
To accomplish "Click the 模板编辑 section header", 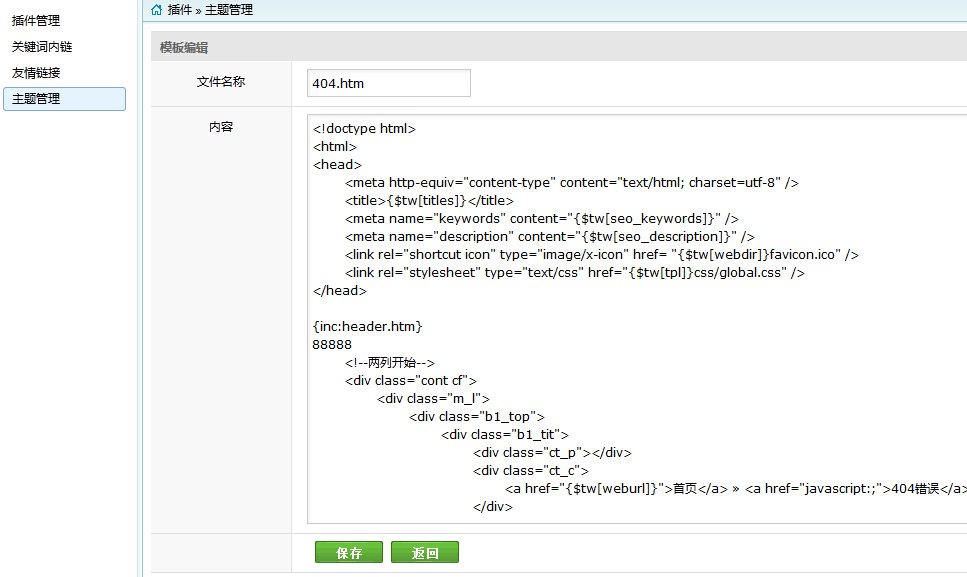I will pos(184,47).
